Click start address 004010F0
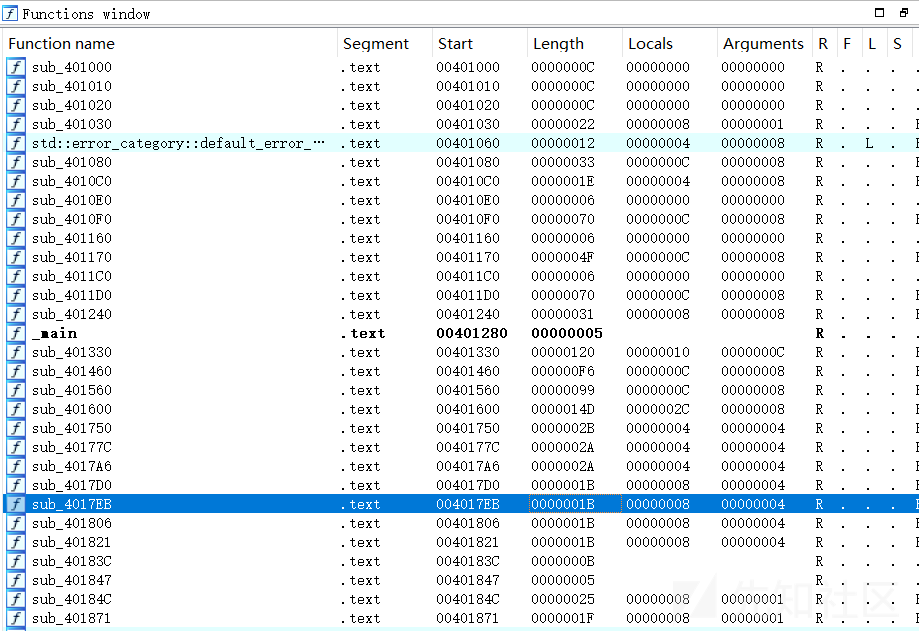919x631 pixels. [468, 219]
